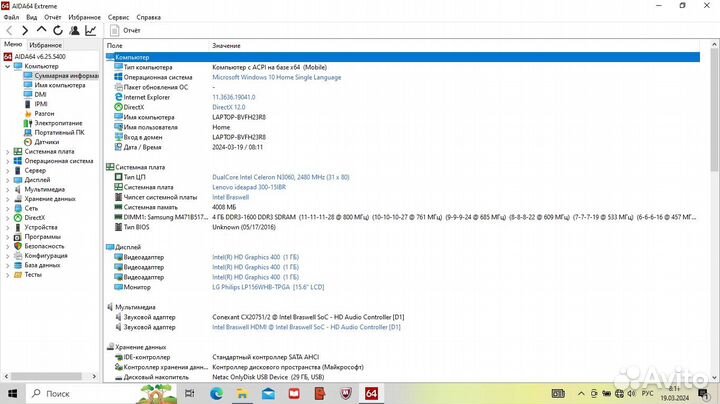
Task: Expand the DirectX tree node
Action: [x=7, y=218]
